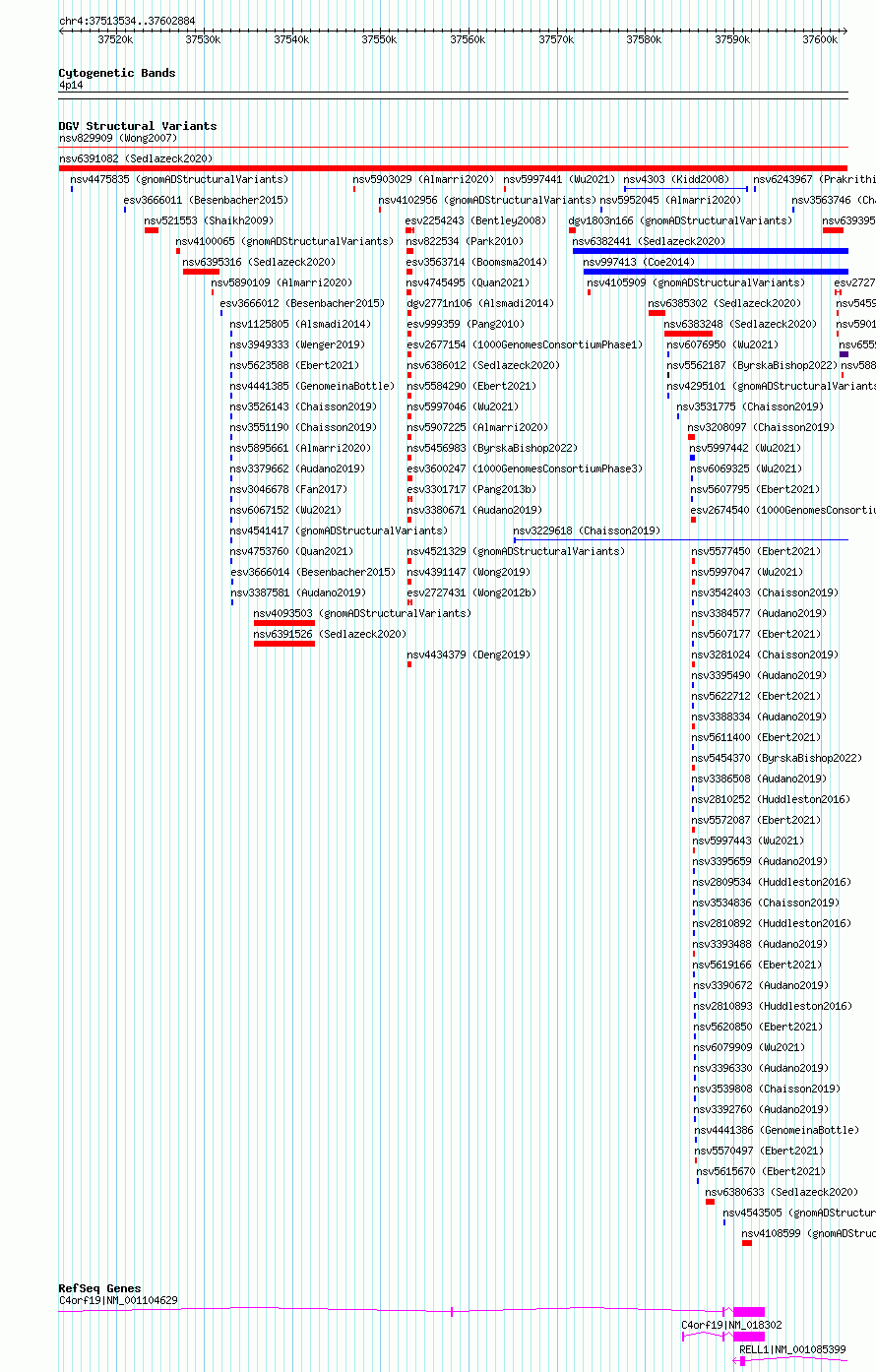Open the C4orf19|NM_001104629 gene label
Image resolution: width=876 pixels, height=1372 pixels.
tap(118, 1300)
